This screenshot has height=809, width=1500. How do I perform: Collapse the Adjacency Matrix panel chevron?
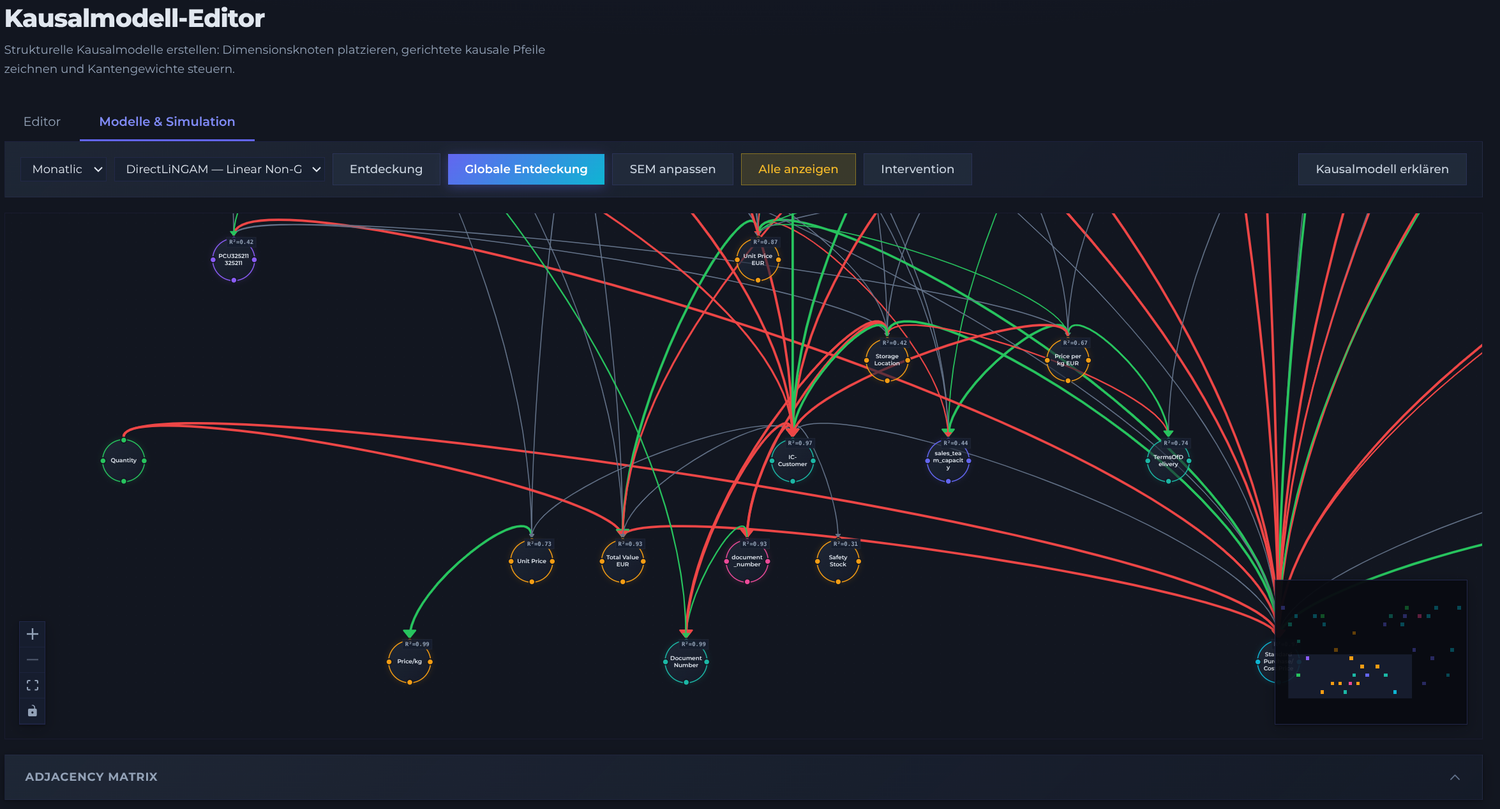pyautogui.click(x=1455, y=777)
